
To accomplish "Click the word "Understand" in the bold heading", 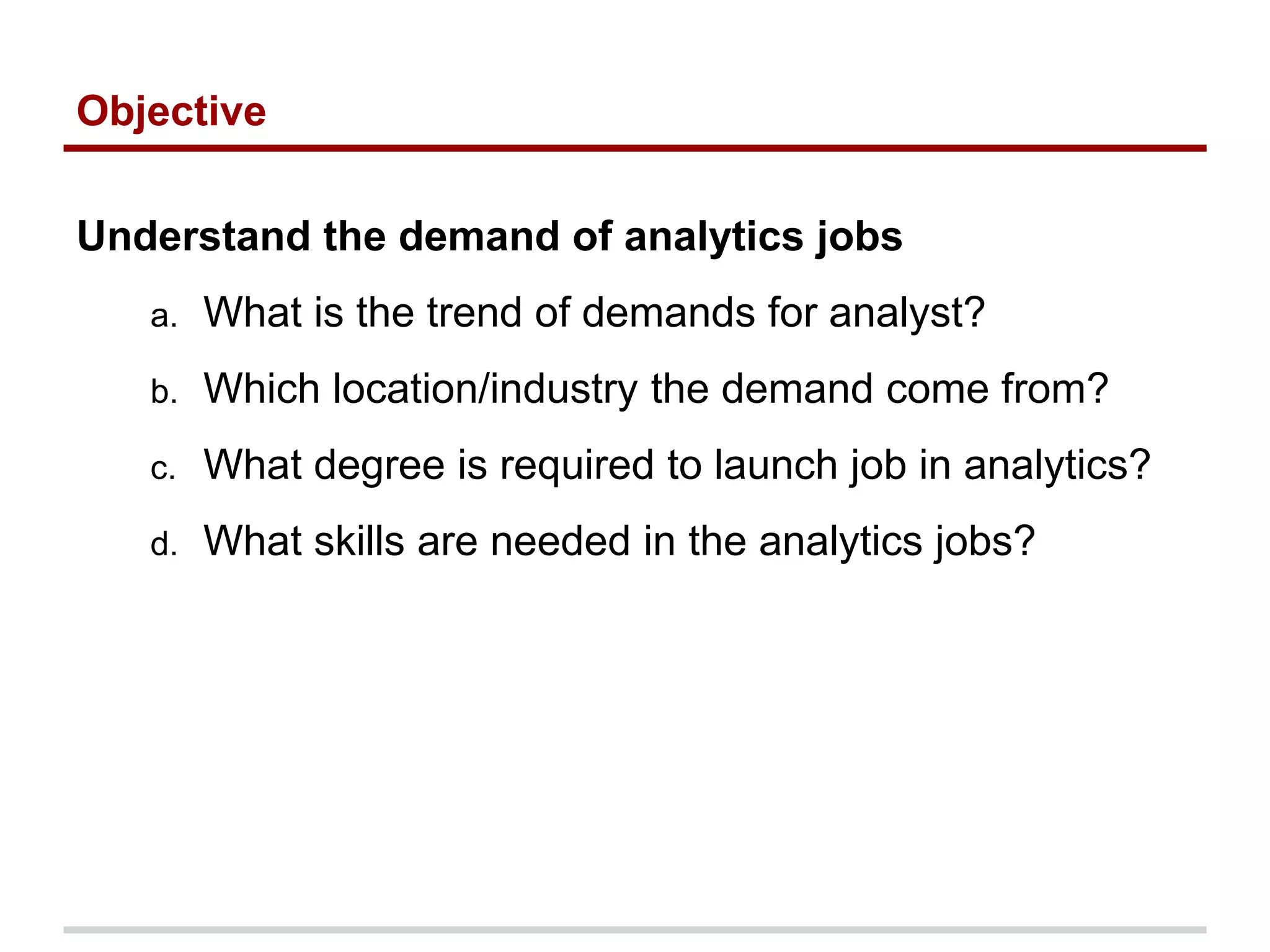I will (x=193, y=237).
